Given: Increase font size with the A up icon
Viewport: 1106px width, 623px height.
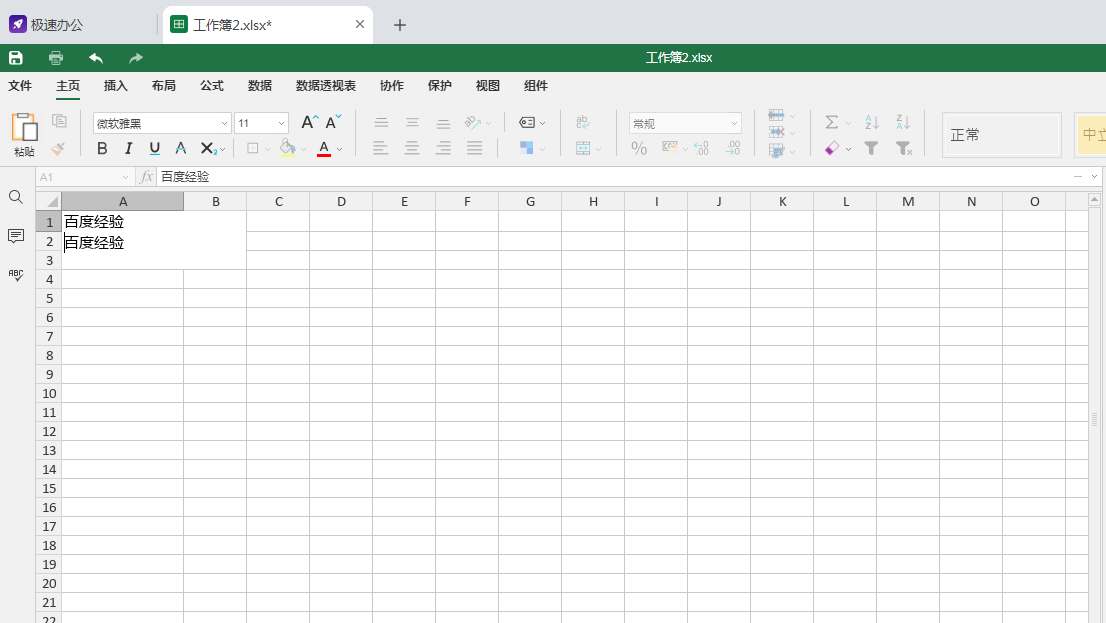Looking at the screenshot, I should tap(310, 122).
